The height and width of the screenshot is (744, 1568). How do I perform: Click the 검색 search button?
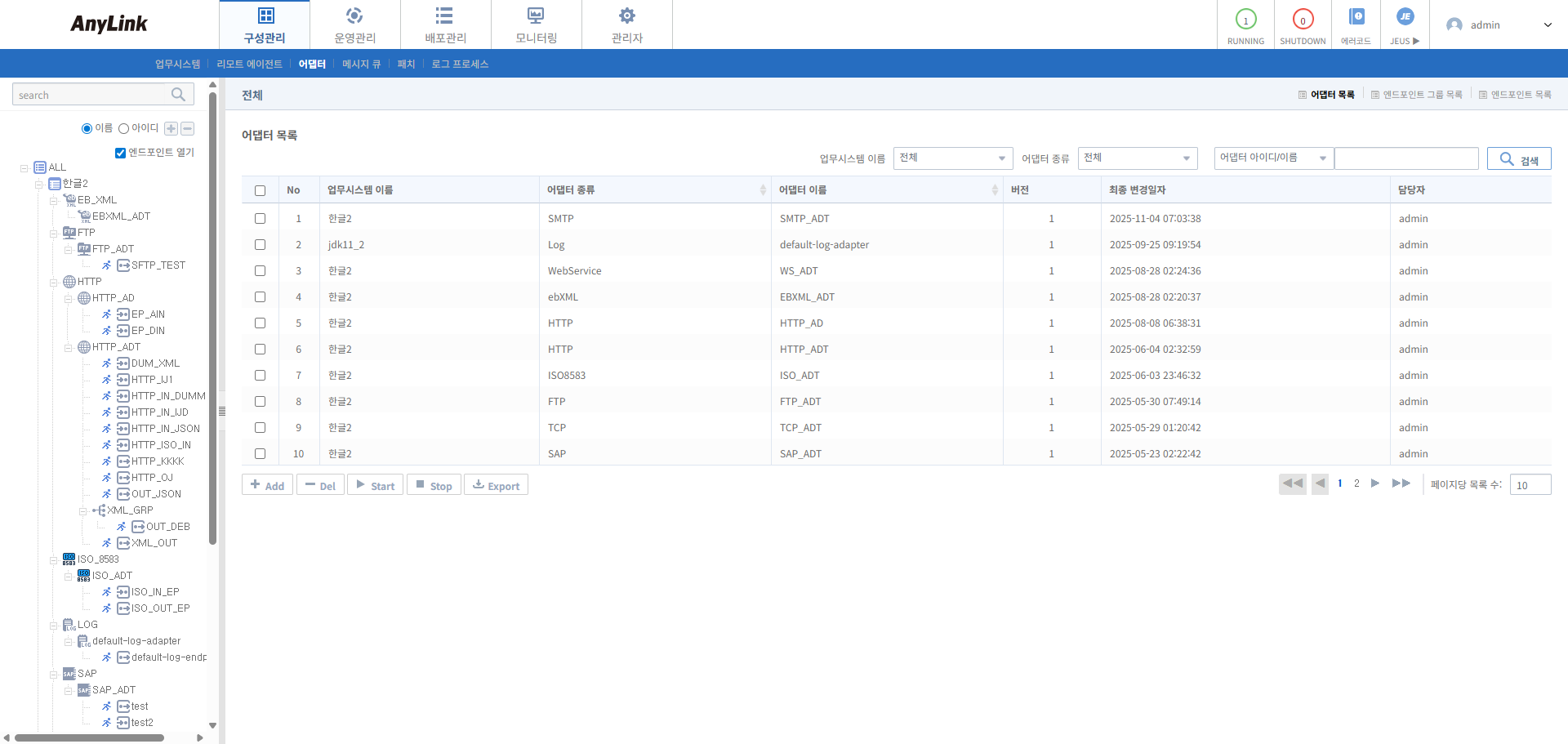click(1519, 158)
